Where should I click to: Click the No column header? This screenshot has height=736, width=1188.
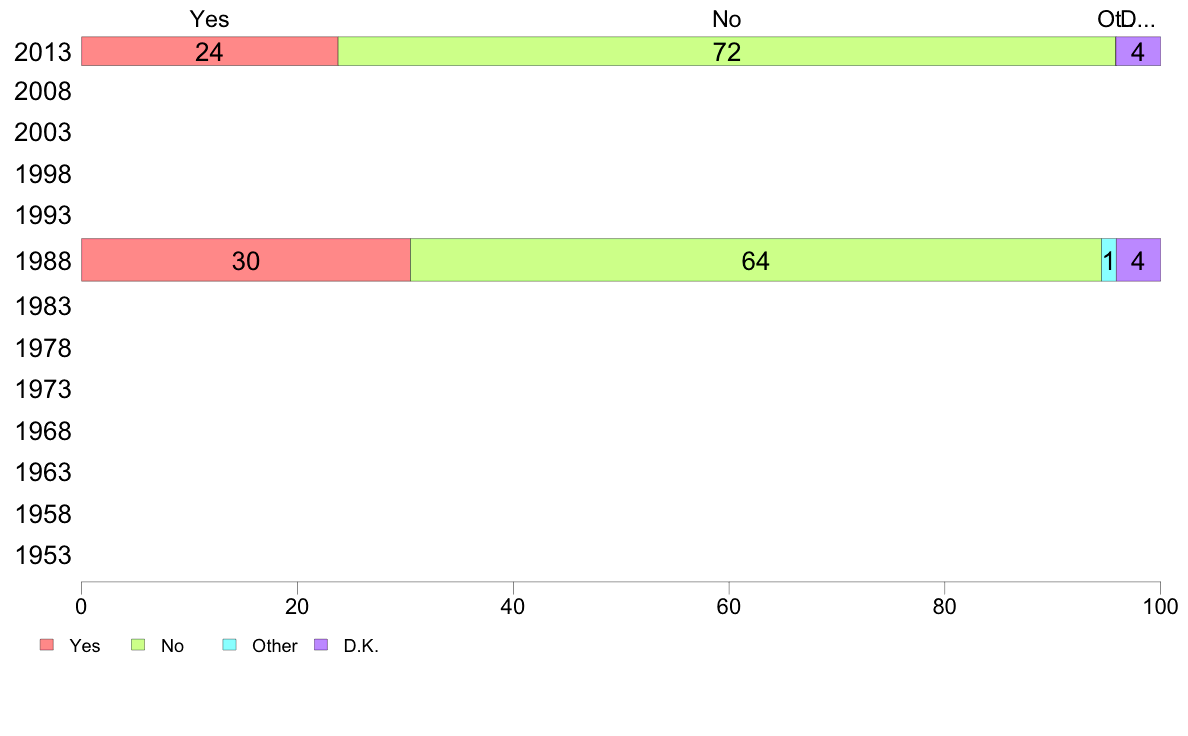(727, 19)
